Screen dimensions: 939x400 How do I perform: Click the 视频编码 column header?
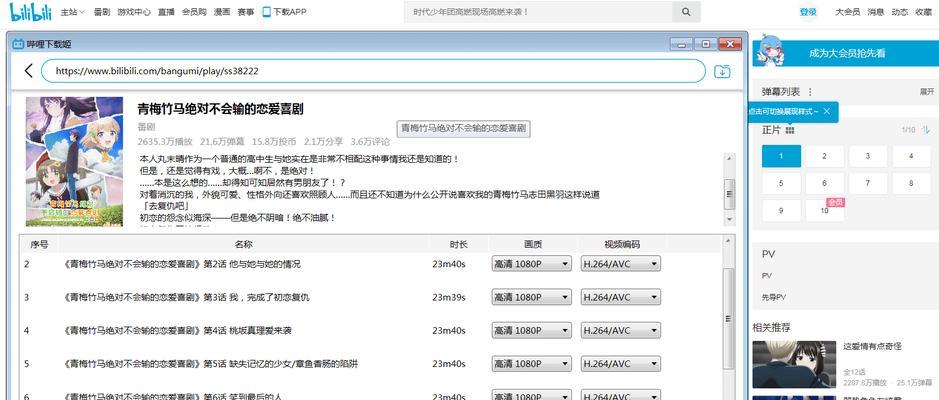click(x=622, y=244)
